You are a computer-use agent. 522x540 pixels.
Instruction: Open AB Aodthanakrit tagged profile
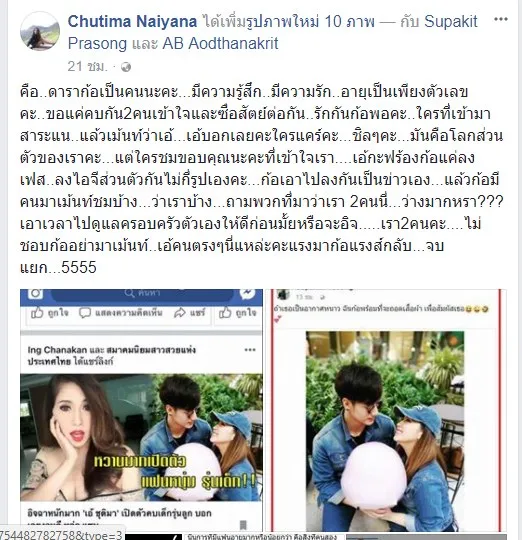coord(220,44)
